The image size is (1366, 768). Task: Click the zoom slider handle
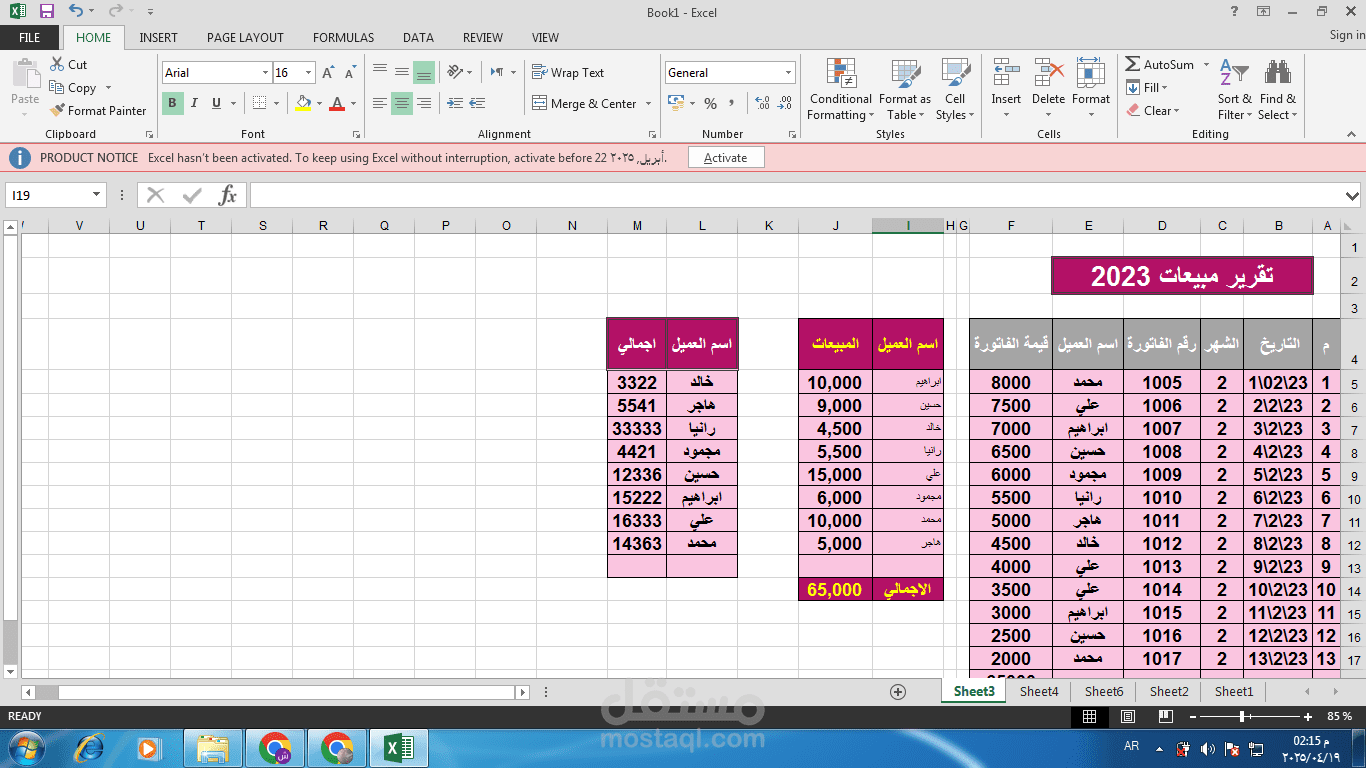coord(1242,717)
